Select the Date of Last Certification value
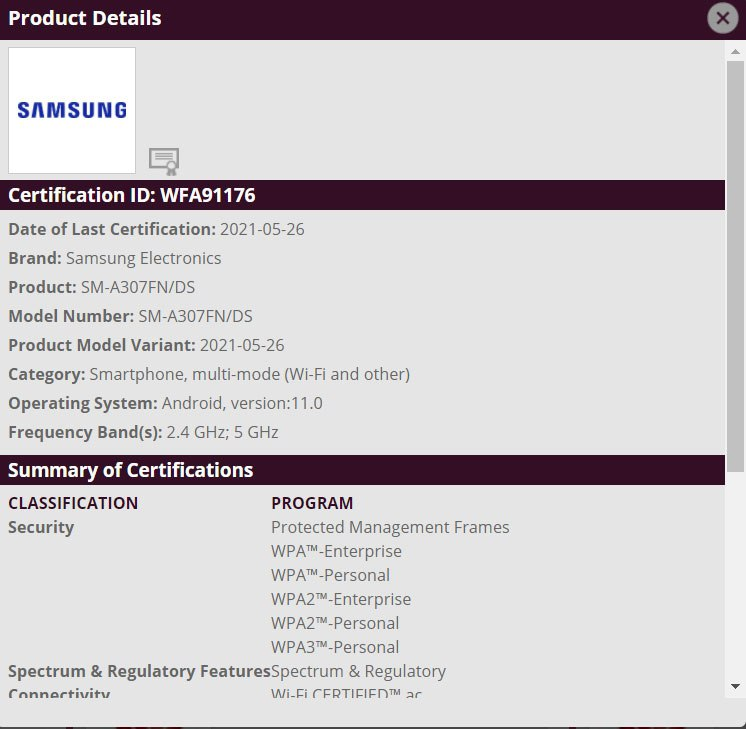This screenshot has height=729, width=746. click(x=262, y=229)
